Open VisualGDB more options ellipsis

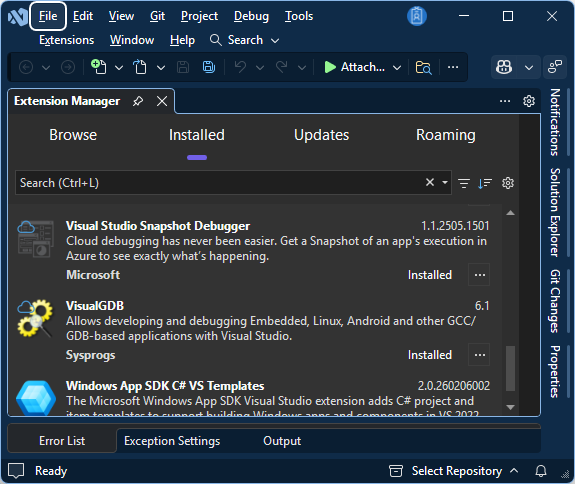[480, 355]
